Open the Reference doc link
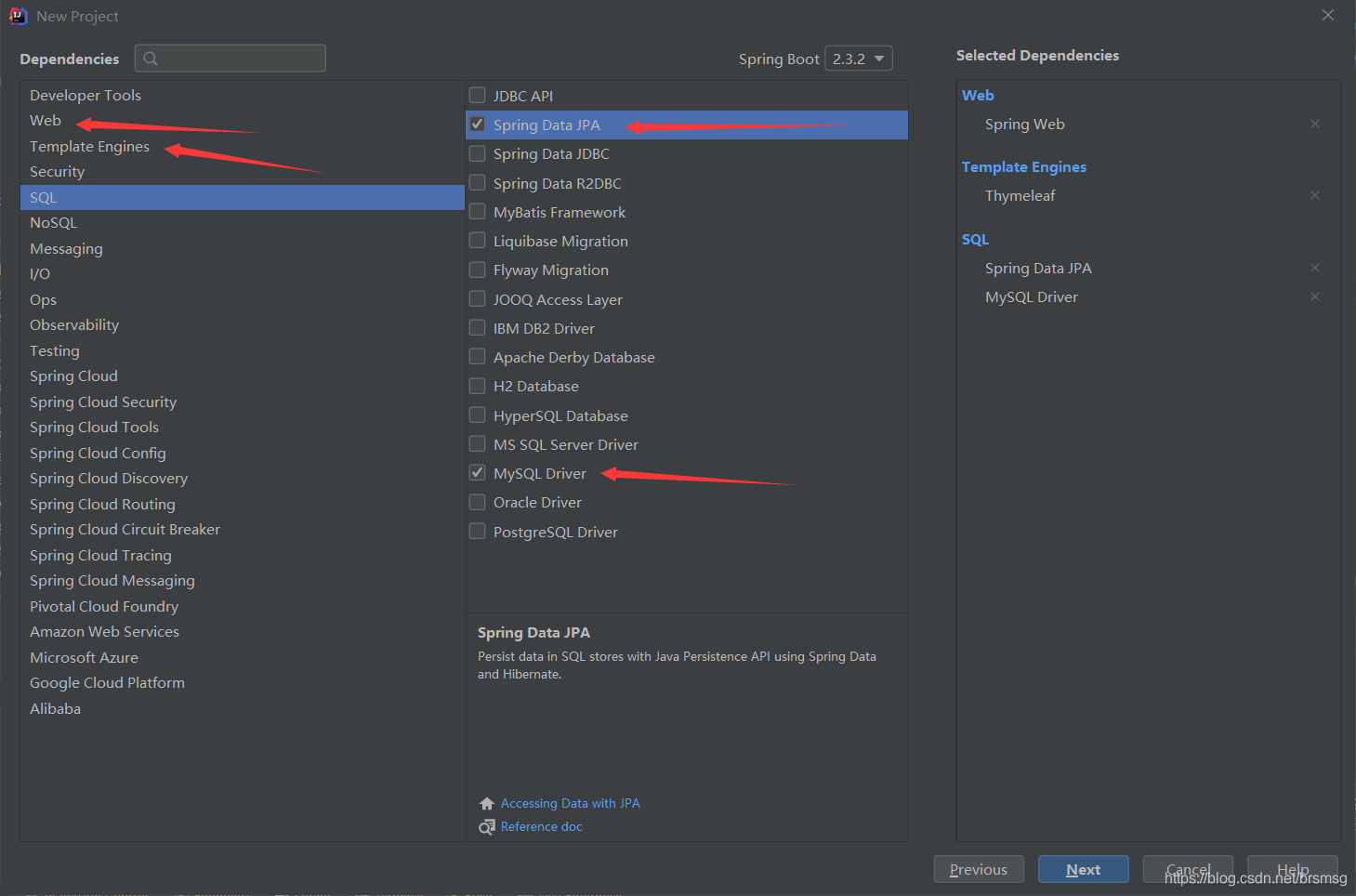The width and height of the screenshot is (1356, 896). point(541,827)
